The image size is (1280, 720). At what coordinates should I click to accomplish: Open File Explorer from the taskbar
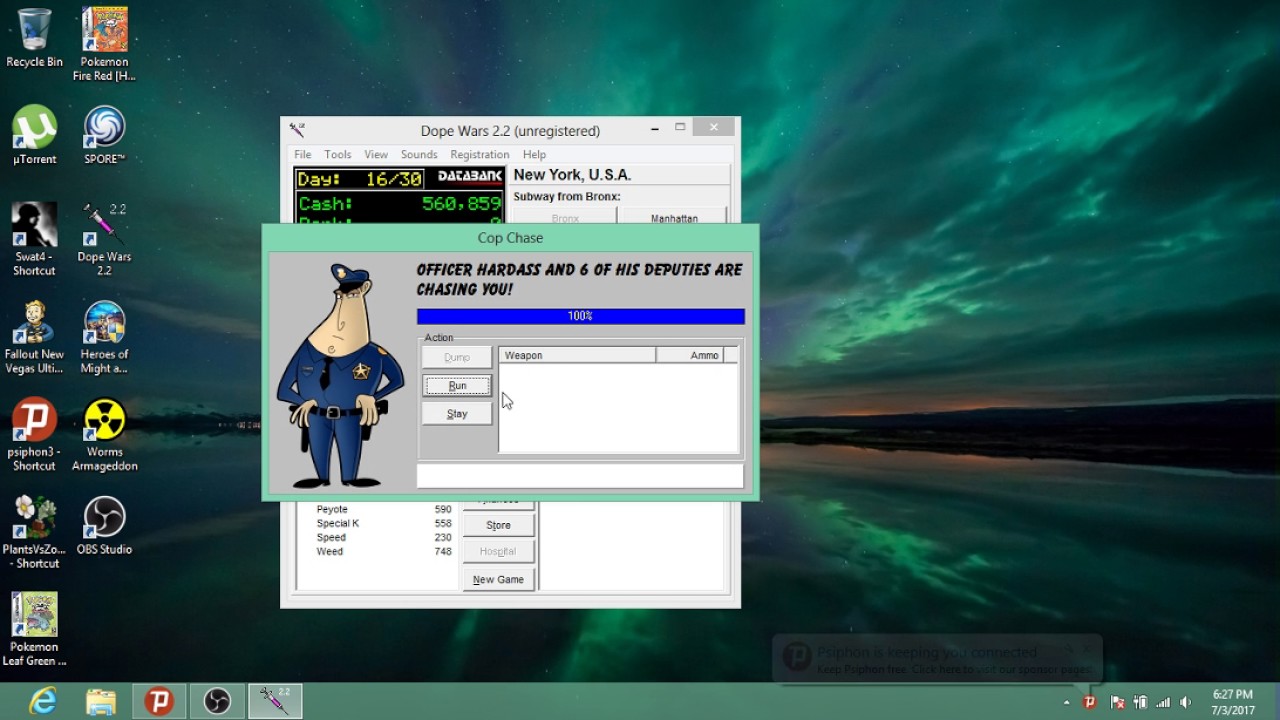coord(101,702)
